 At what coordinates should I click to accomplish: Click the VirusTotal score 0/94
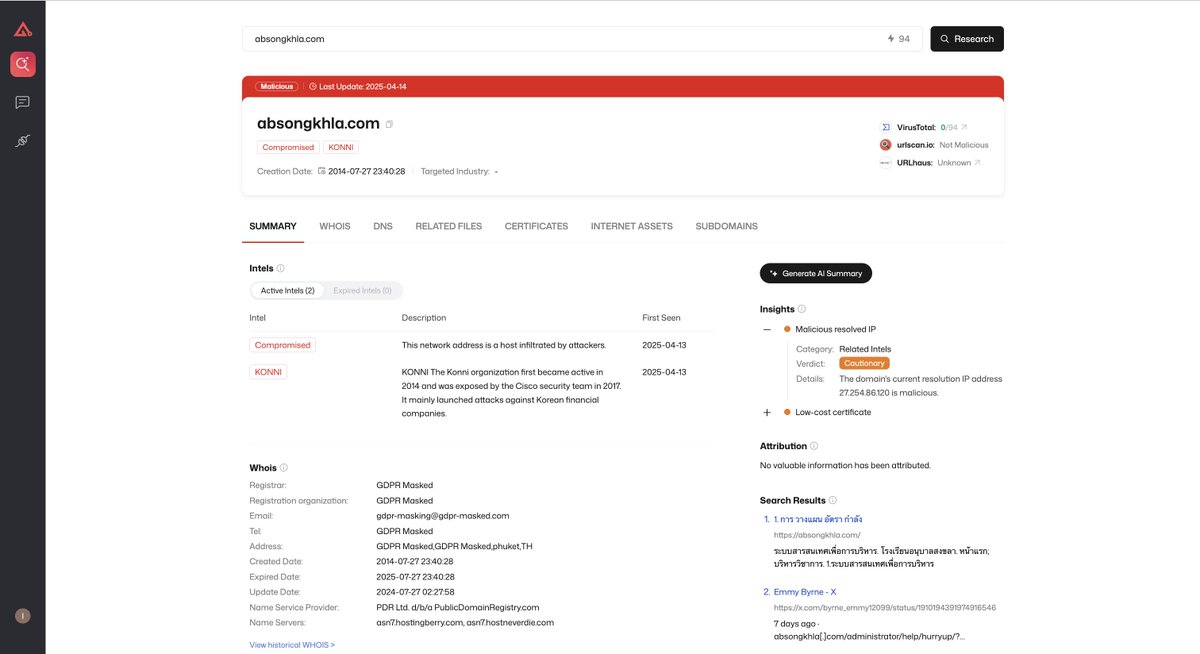pos(947,127)
